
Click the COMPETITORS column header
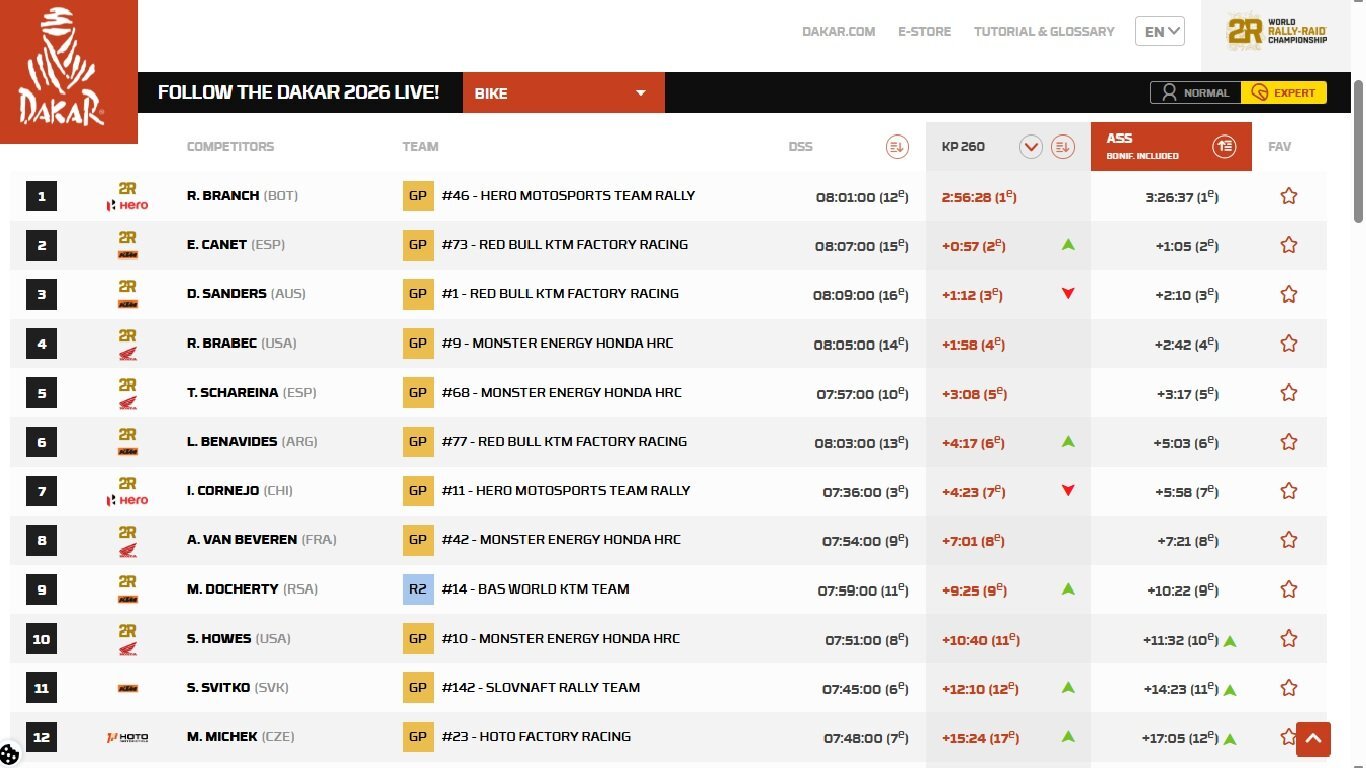pos(230,147)
